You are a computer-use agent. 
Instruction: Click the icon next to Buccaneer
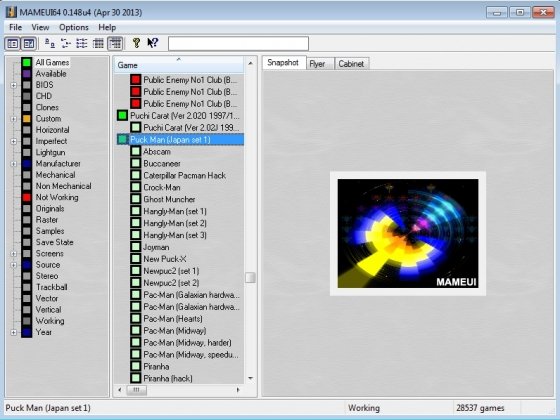[x=136, y=164]
